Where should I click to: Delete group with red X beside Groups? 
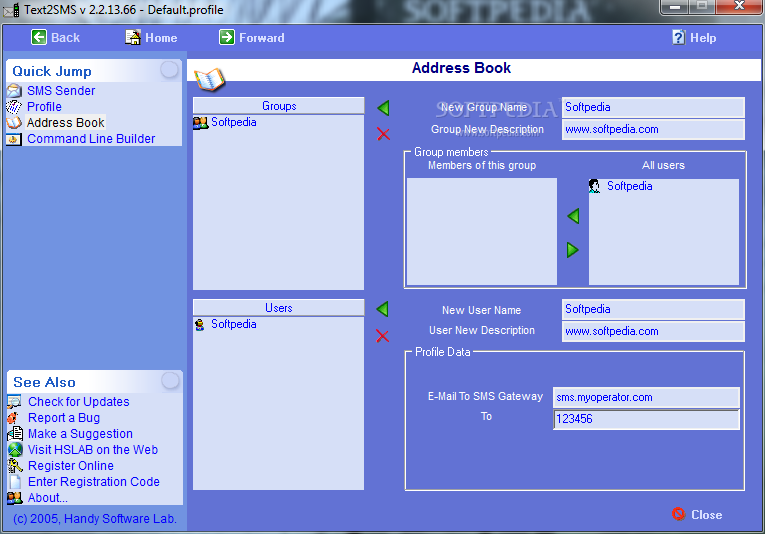pyautogui.click(x=383, y=134)
